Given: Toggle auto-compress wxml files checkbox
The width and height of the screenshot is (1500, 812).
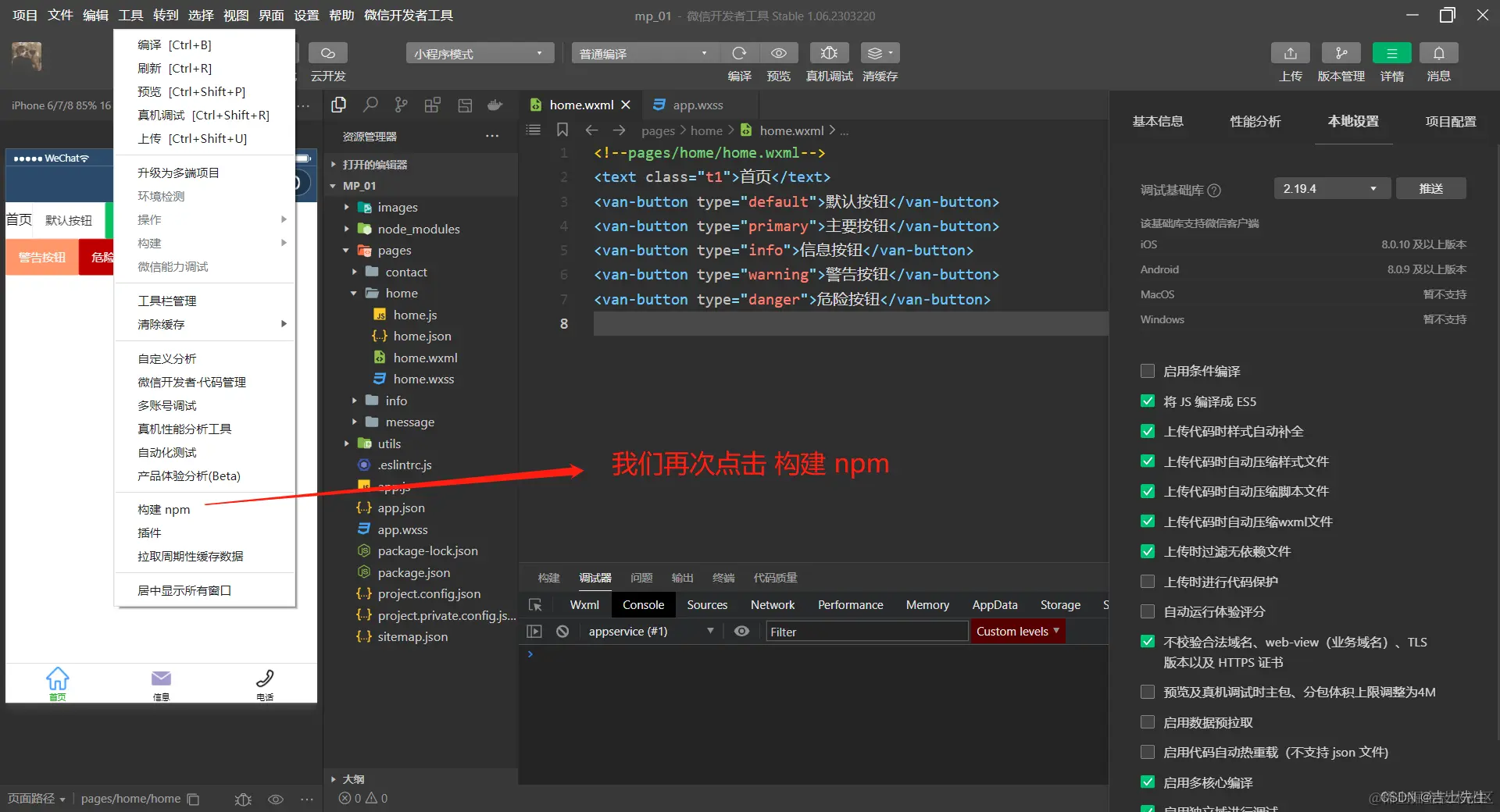Looking at the screenshot, I should pos(1148,522).
